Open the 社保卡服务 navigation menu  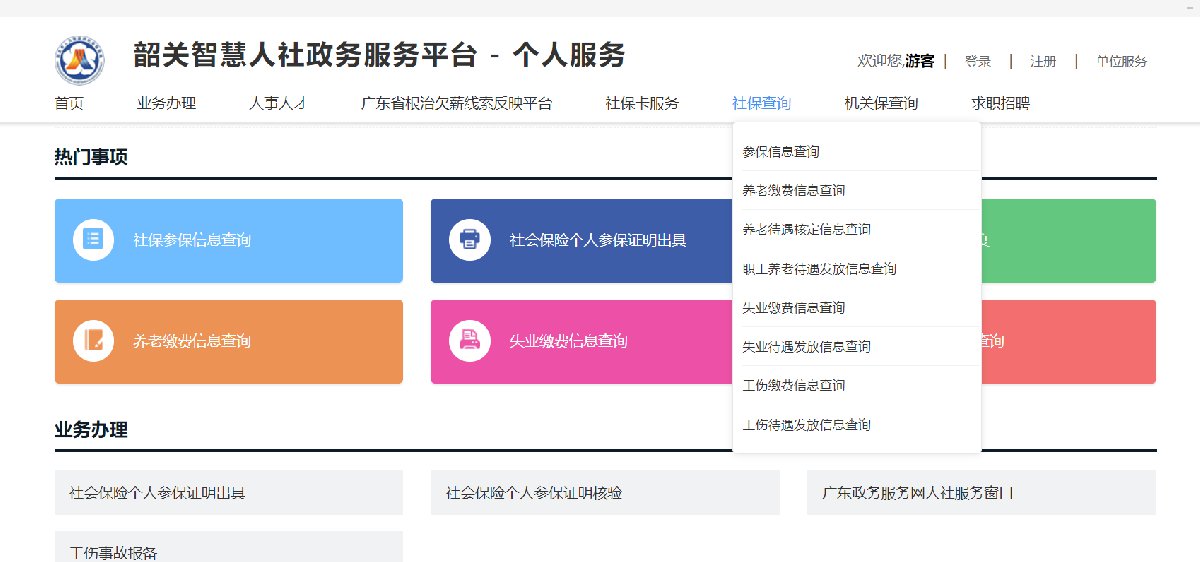642,103
